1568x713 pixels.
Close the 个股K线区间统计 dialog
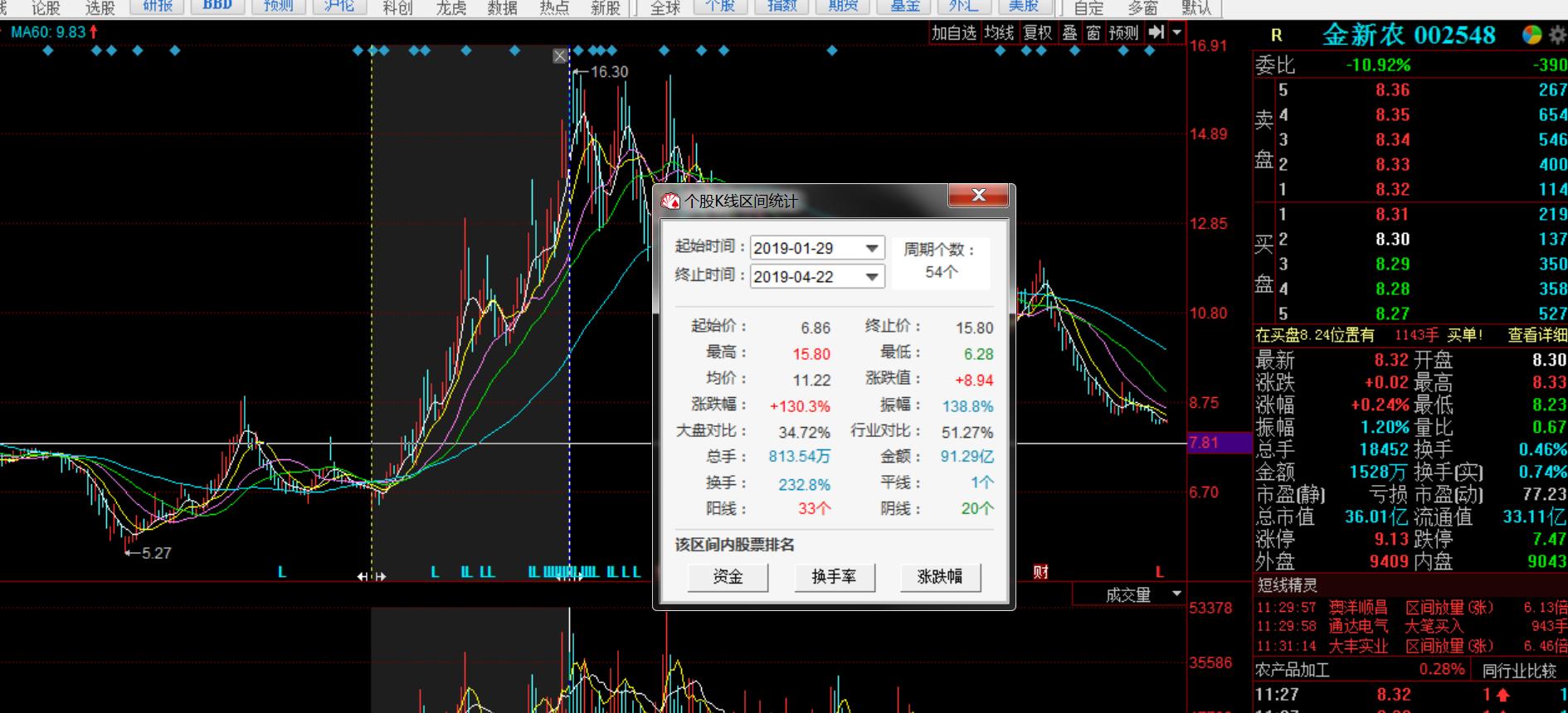point(979,195)
